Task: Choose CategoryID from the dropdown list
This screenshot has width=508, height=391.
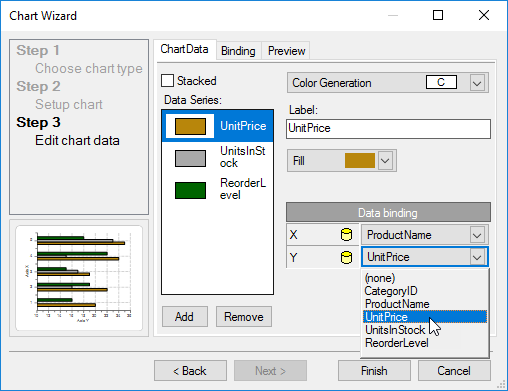Action: (x=390, y=291)
